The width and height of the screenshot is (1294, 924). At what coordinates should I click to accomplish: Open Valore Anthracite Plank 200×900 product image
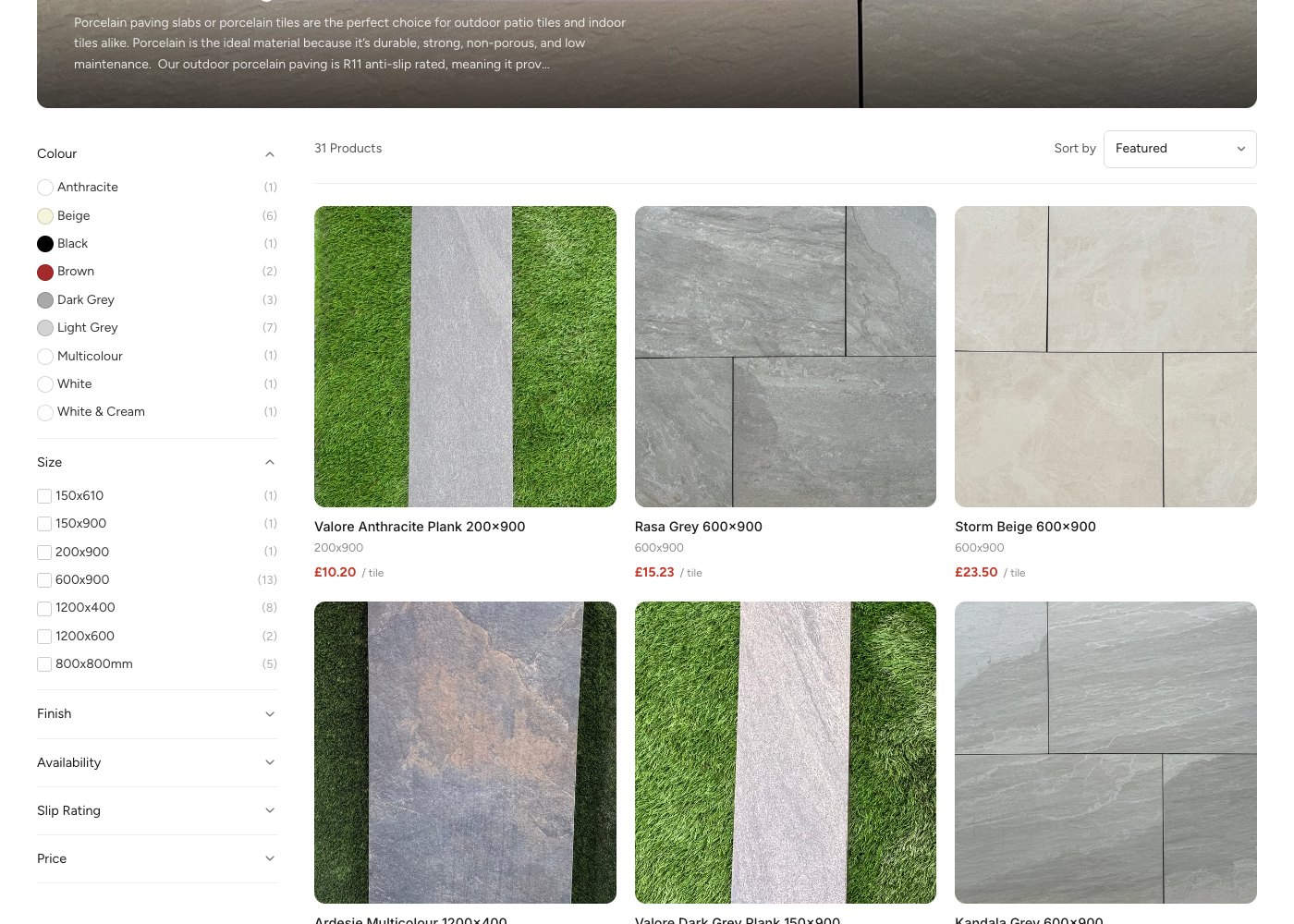coord(465,357)
